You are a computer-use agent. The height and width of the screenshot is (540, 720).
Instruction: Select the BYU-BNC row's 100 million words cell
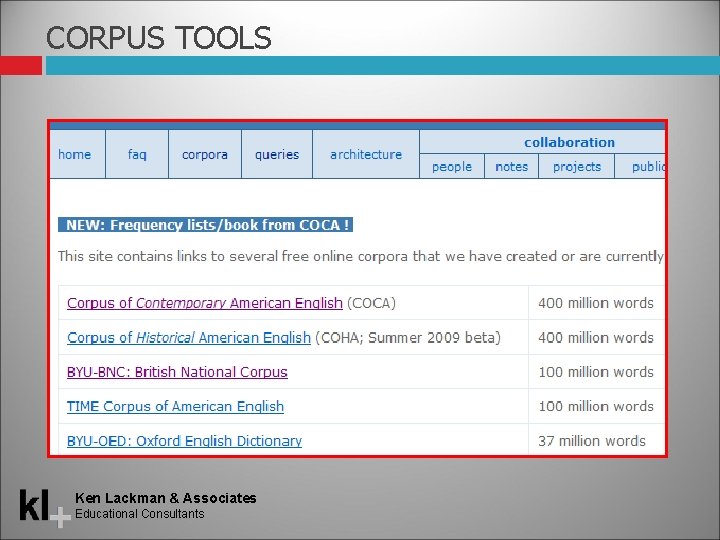click(x=596, y=372)
